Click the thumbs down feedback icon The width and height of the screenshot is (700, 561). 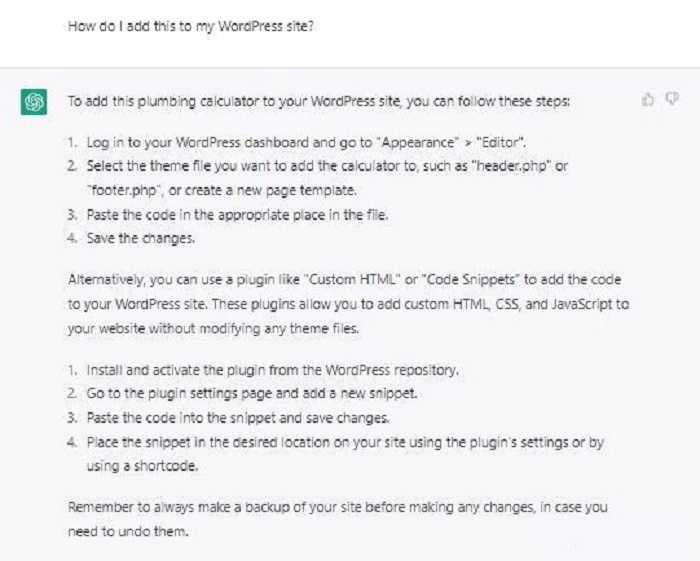click(x=672, y=98)
